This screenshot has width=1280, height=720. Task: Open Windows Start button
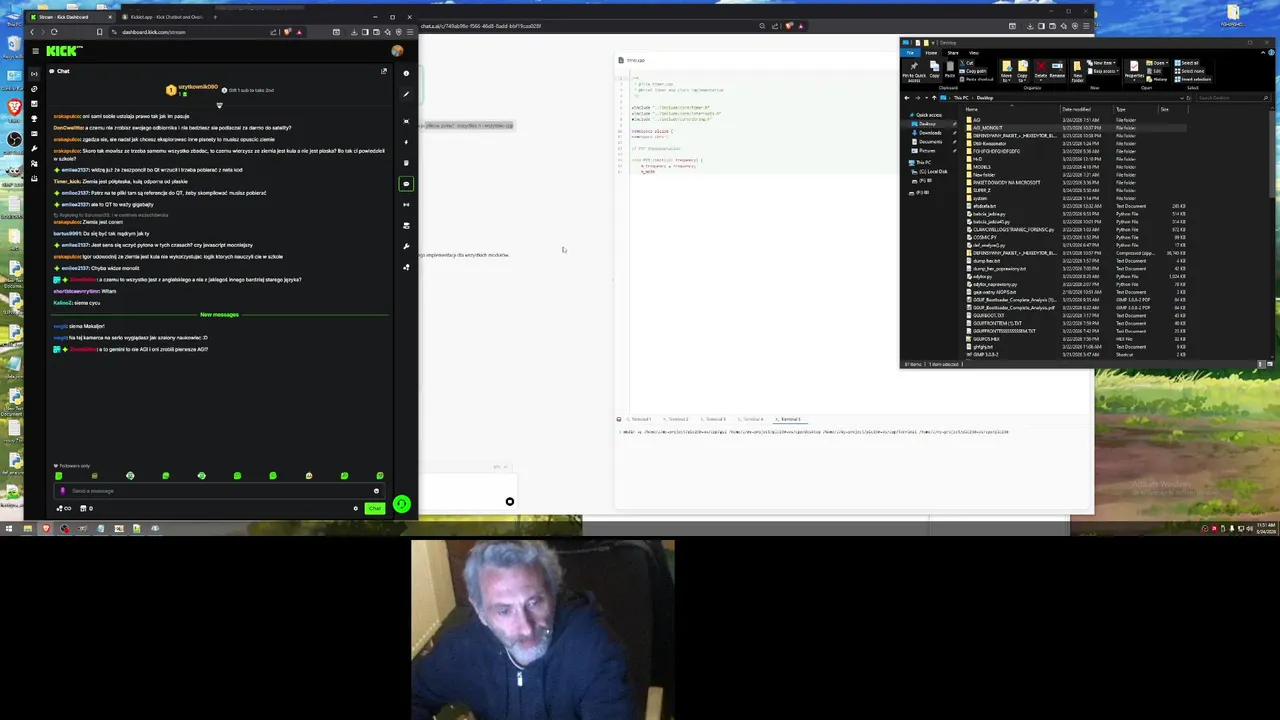pos(9,529)
